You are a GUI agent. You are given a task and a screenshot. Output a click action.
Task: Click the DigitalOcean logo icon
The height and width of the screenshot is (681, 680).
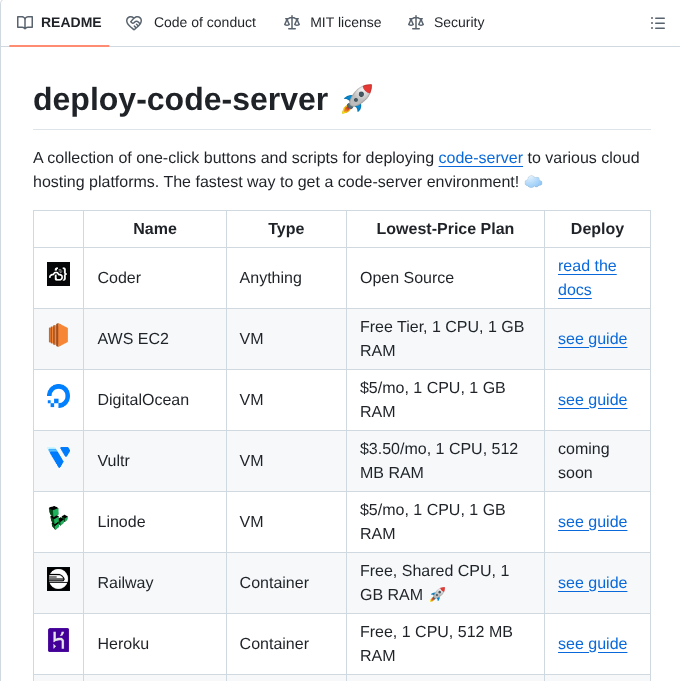pos(58,396)
